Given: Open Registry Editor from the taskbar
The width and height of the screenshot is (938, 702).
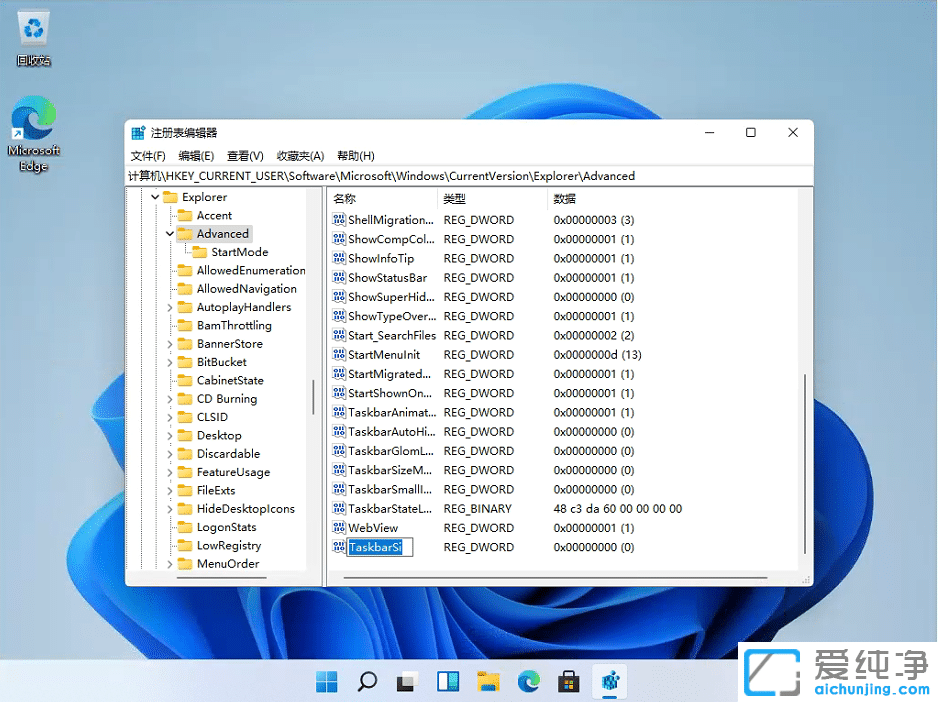Looking at the screenshot, I should point(610,681).
